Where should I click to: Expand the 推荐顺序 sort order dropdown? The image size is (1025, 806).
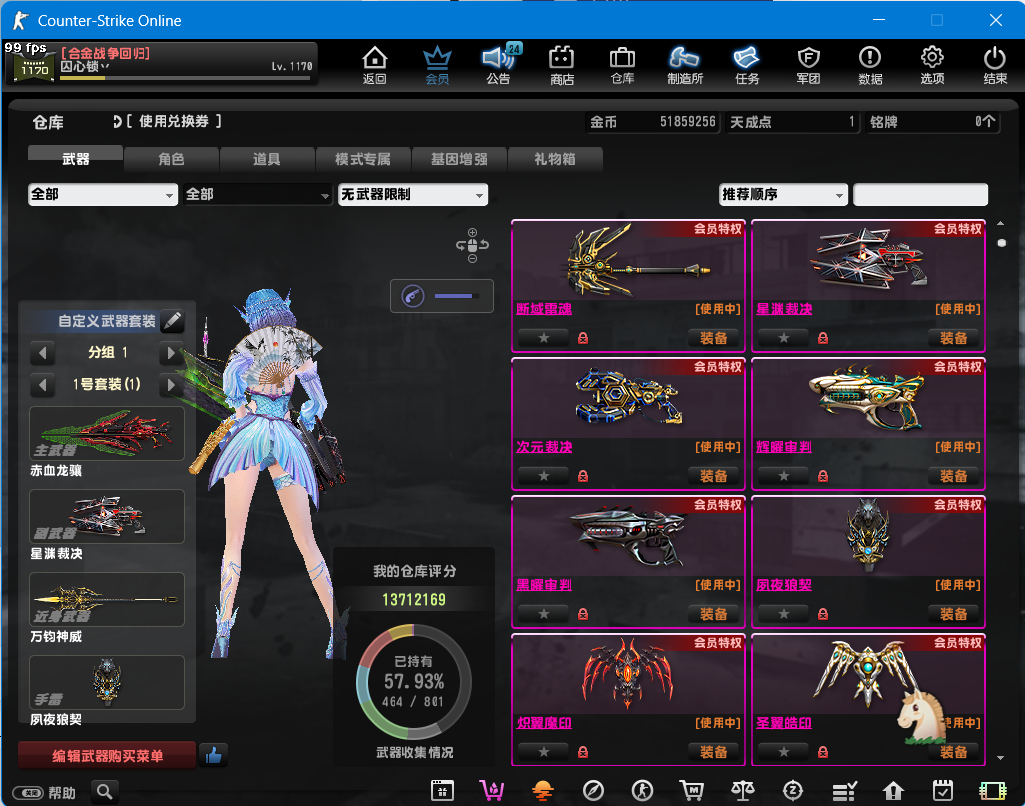coord(783,195)
